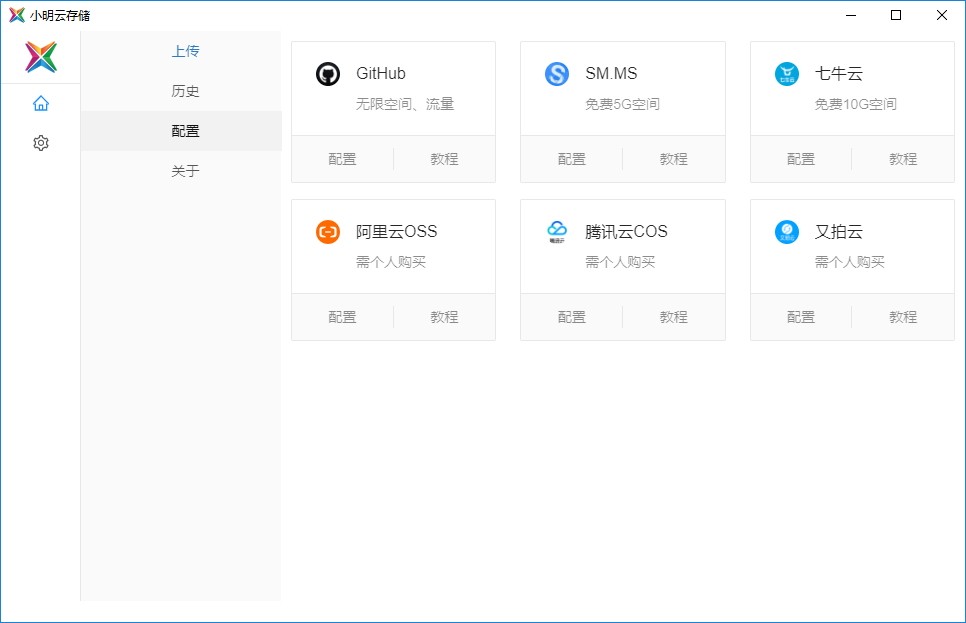Open 教程 link for SM.MS
This screenshot has width=966, height=623.
point(673,159)
